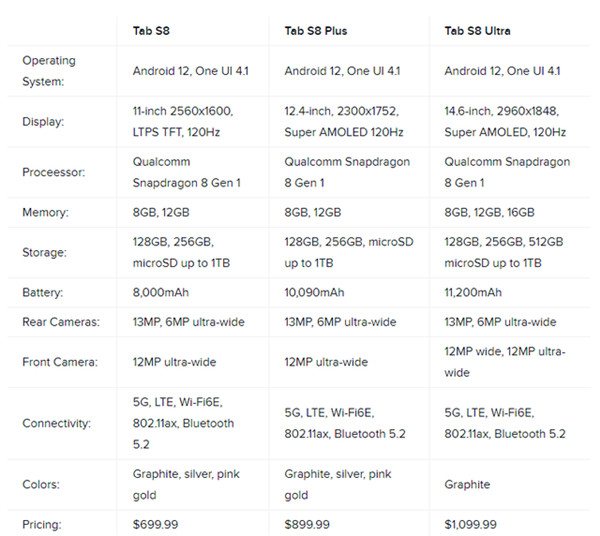Select the Processor row label
The width and height of the screenshot is (600, 536).
coord(53,172)
